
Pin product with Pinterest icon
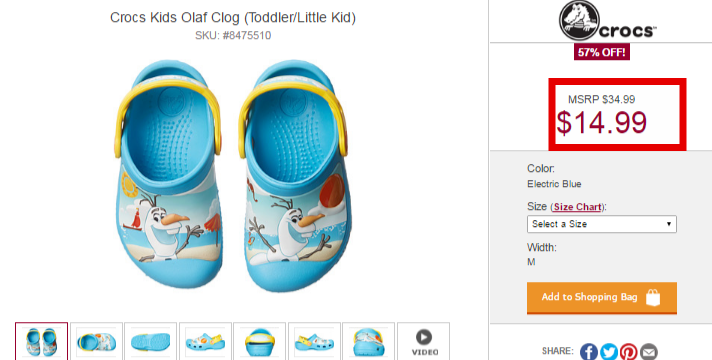(x=628, y=352)
